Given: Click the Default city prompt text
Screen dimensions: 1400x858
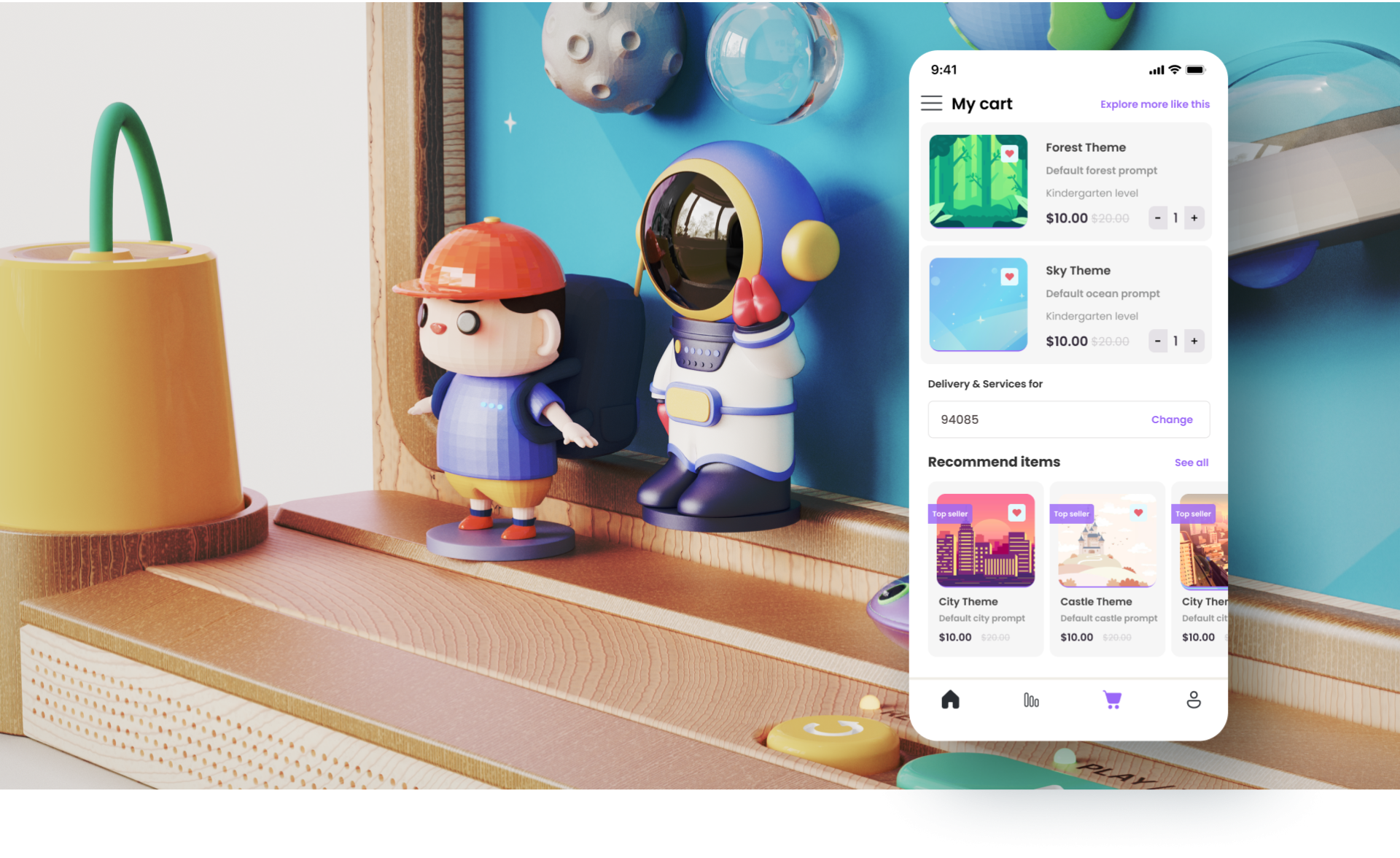Looking at the screenshot, I should coord(981,618).
